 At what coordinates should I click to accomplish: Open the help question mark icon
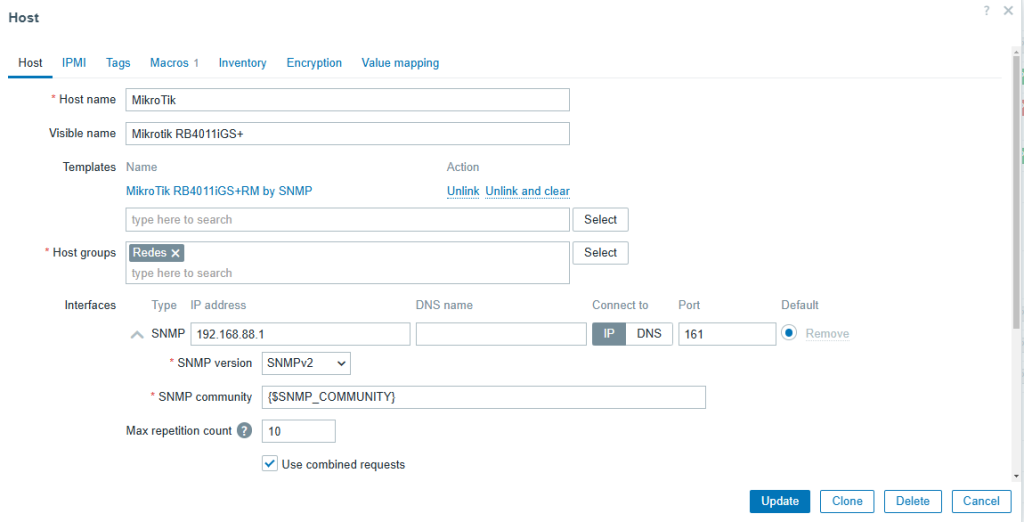[x=987, y=10]
